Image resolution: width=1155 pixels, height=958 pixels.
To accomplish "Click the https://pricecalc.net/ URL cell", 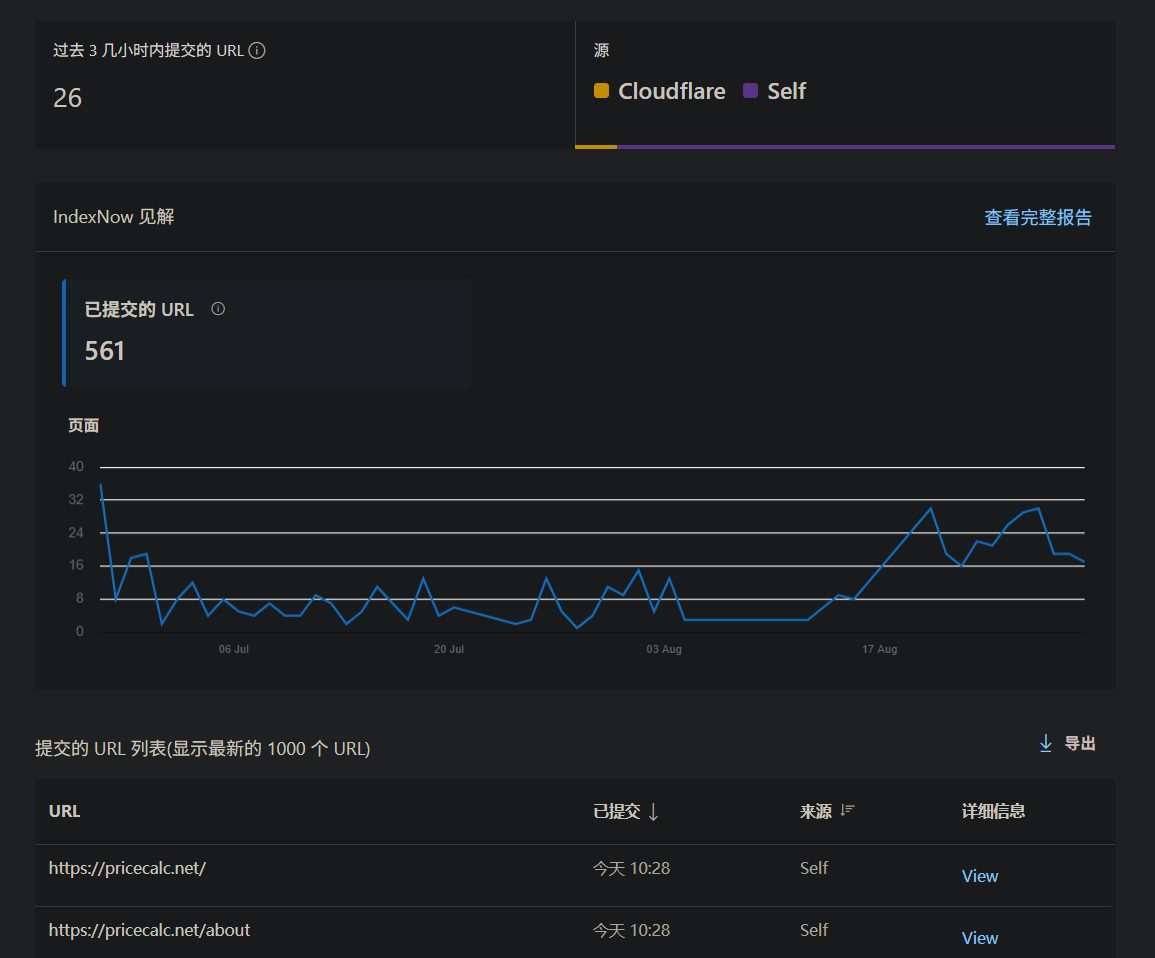I will 127,868.
